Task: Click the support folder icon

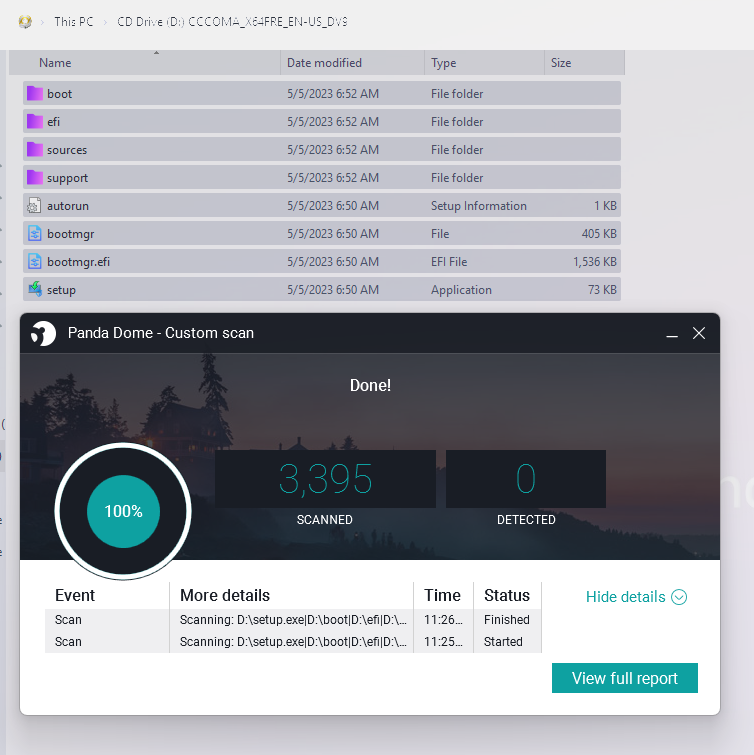Action: 35,177
